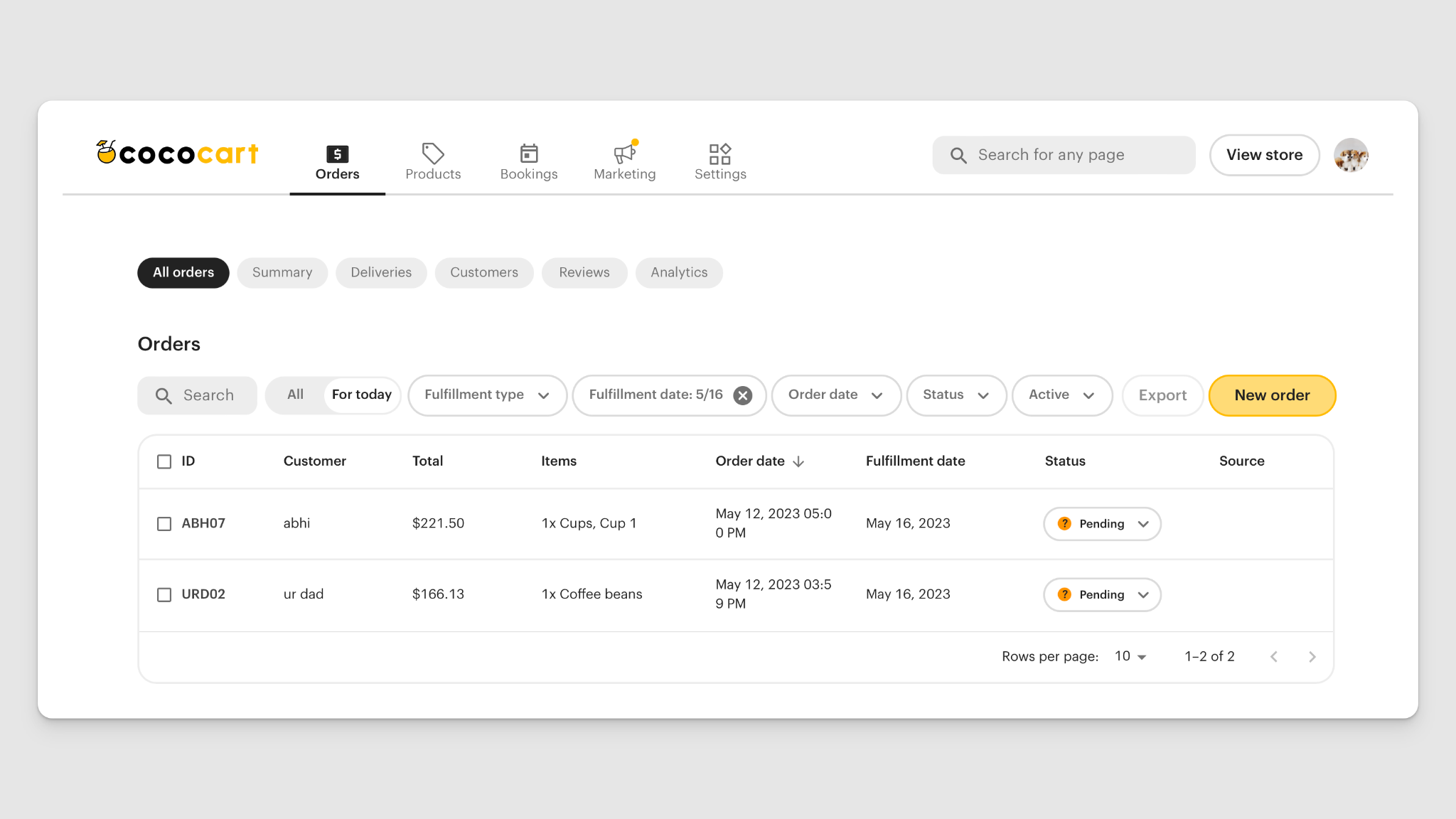The height and width of the screenshot is (819, 1456).
Task: Open Bookings calendar icon
Action: (x=528, y=153)
